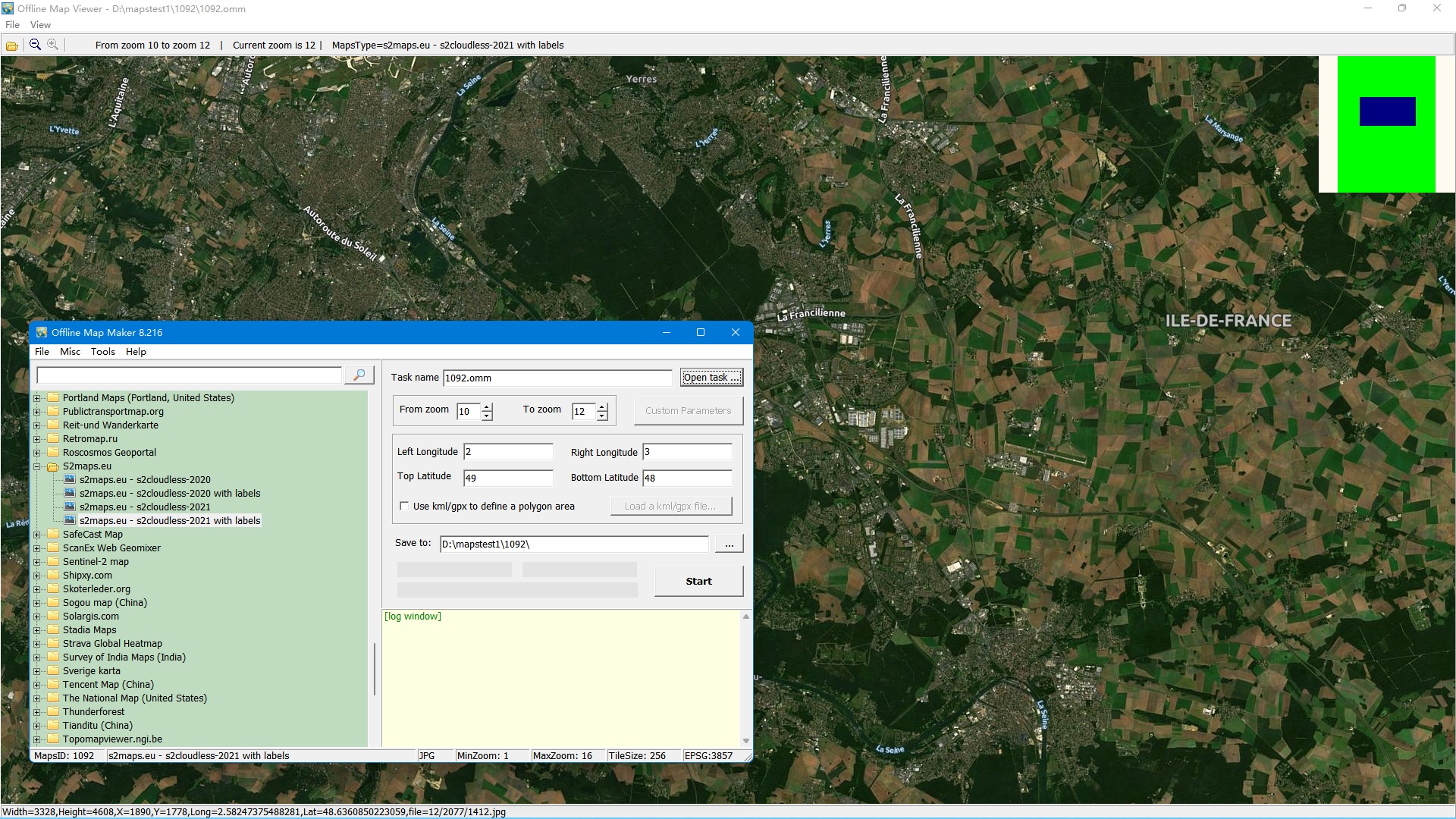This screenshot has height=819, width=1456.
Task: Click the Skoterleder.org folder icon
Action: [53, 588]
